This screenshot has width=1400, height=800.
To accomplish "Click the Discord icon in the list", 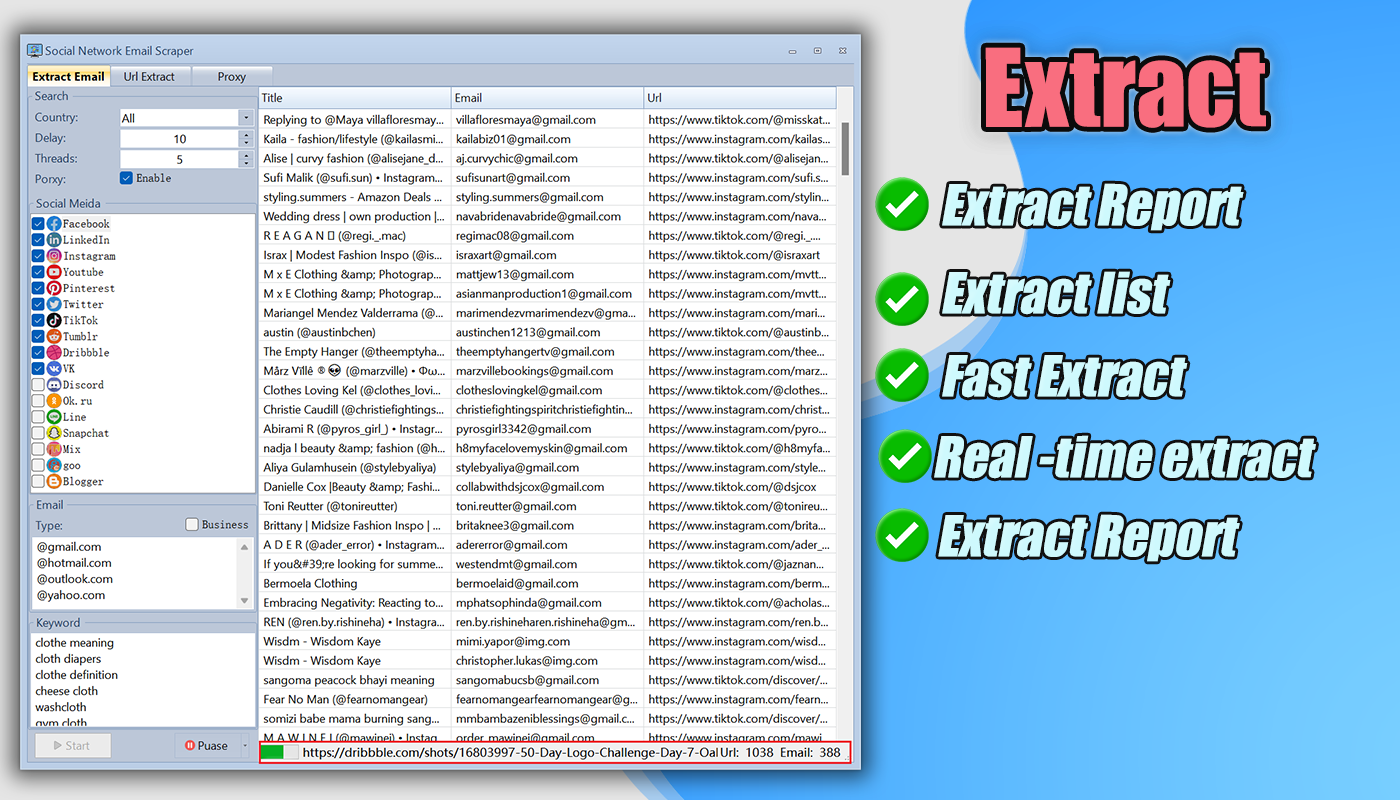I will pyautogui.click(x=53, y=384).
